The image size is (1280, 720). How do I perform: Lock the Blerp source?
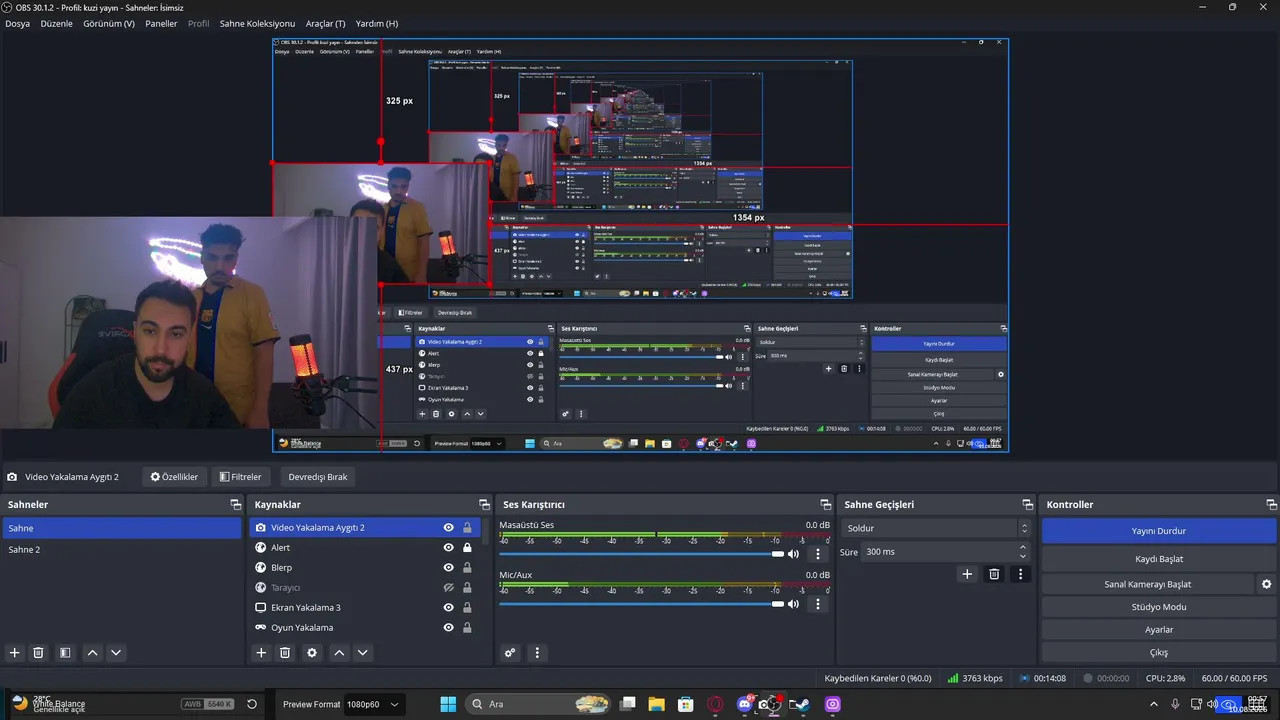[x=467, y=568]
